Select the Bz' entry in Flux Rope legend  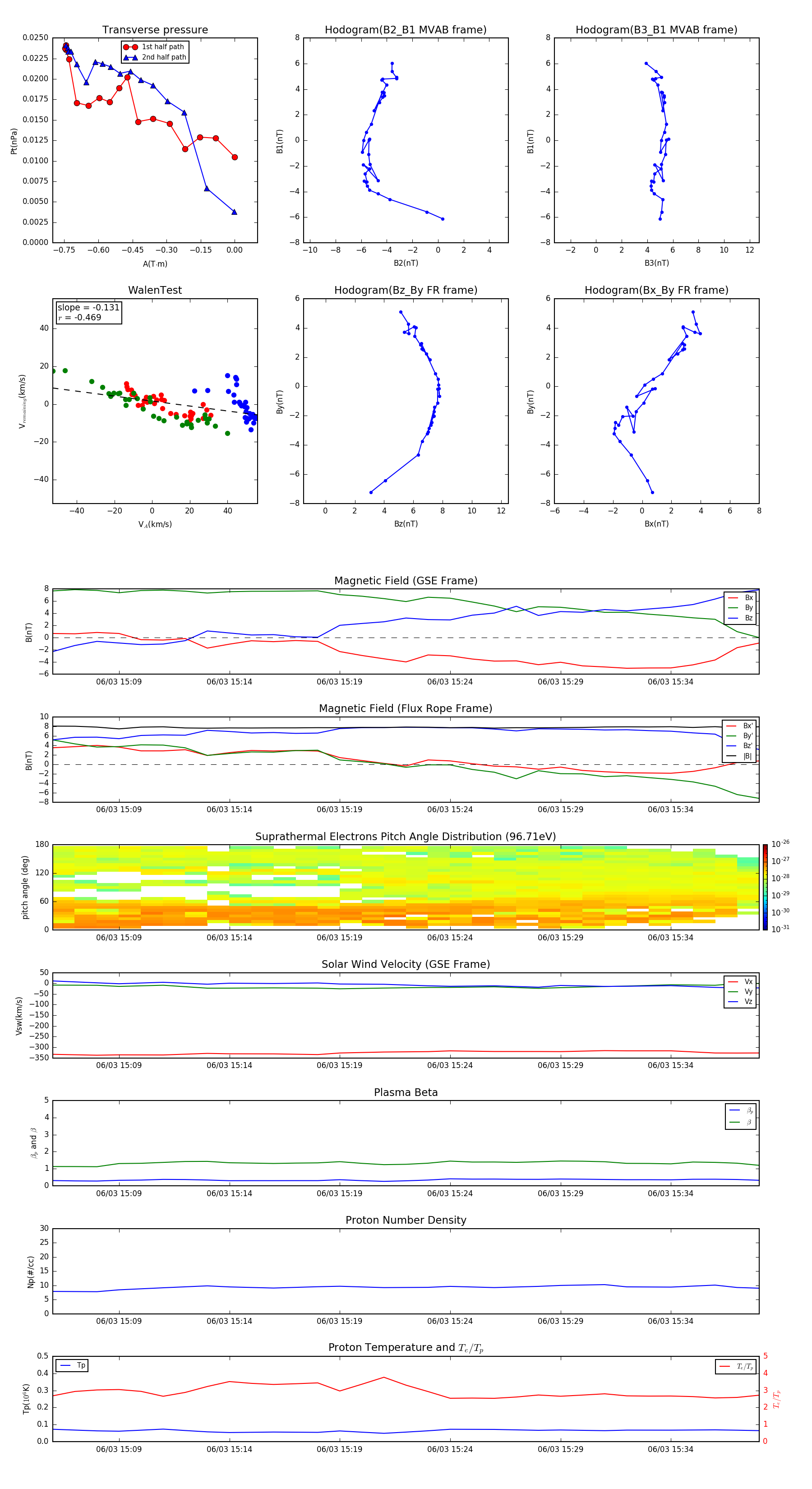pos(740,746)
